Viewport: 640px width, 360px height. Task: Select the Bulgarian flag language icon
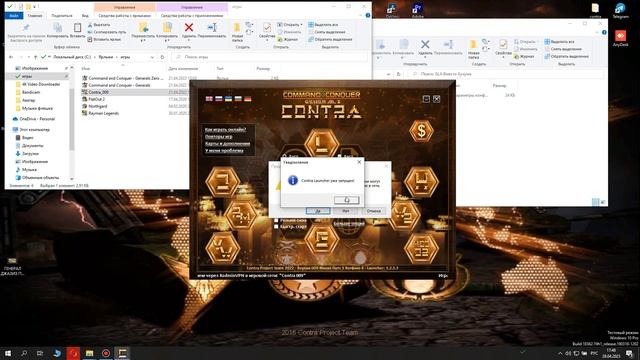click(x=238, y=99)
